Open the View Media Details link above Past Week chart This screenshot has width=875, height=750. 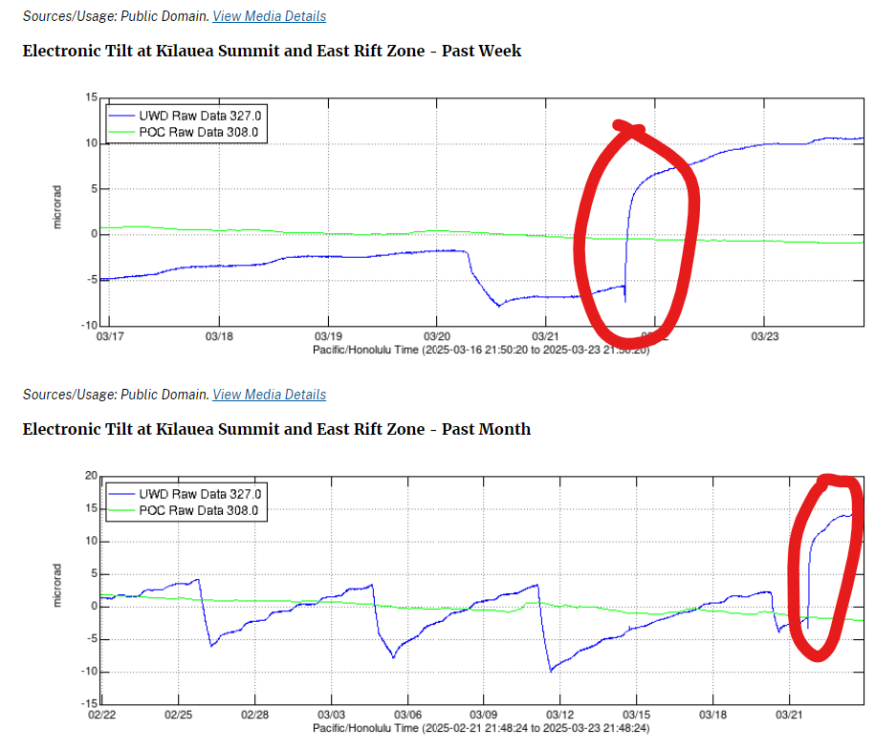point(269,16)
